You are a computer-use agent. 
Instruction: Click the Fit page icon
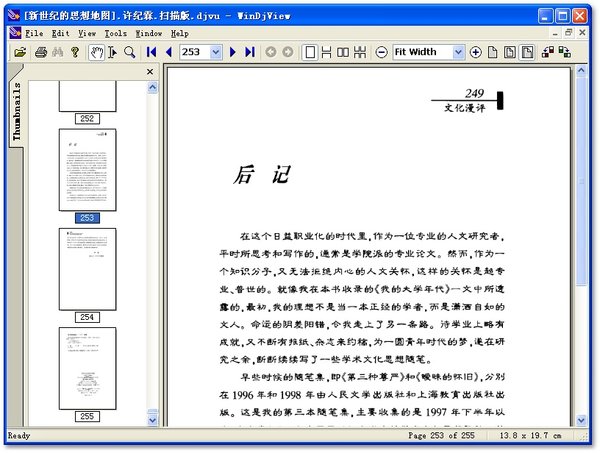pyautogui.click(x=509, y=52)
